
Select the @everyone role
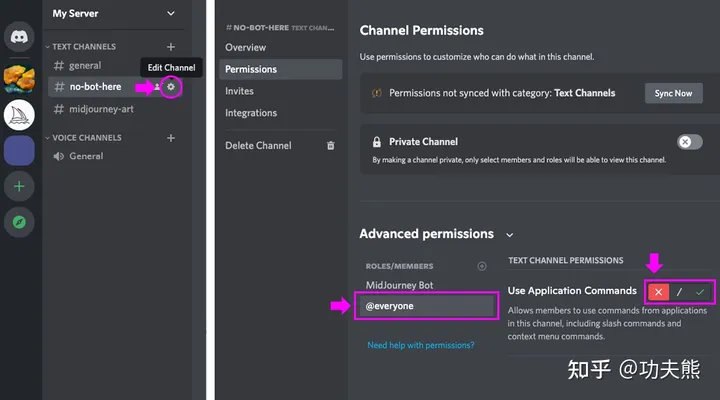coord(426,306)
